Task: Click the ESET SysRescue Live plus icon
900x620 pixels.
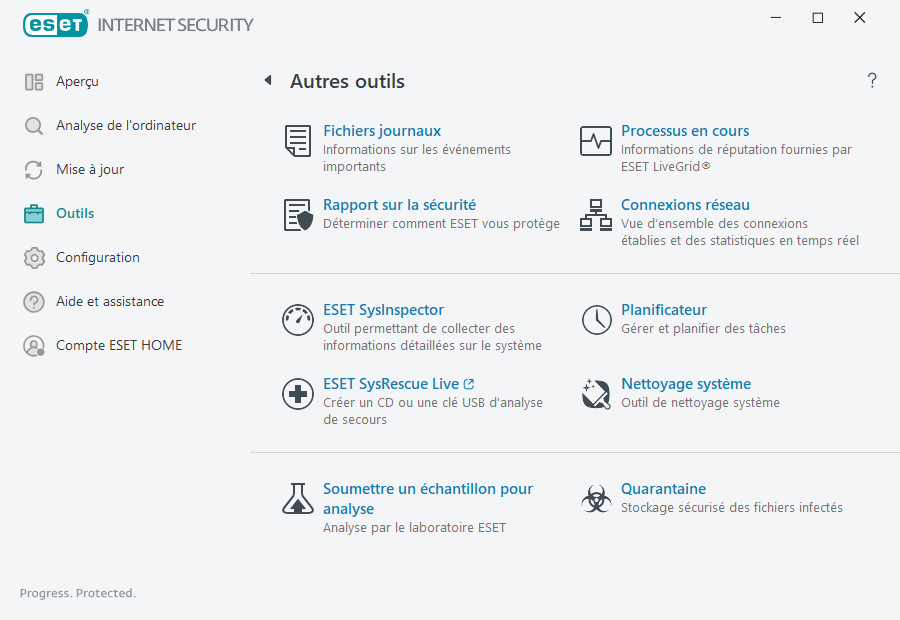Action: click(x=298, y=394)
